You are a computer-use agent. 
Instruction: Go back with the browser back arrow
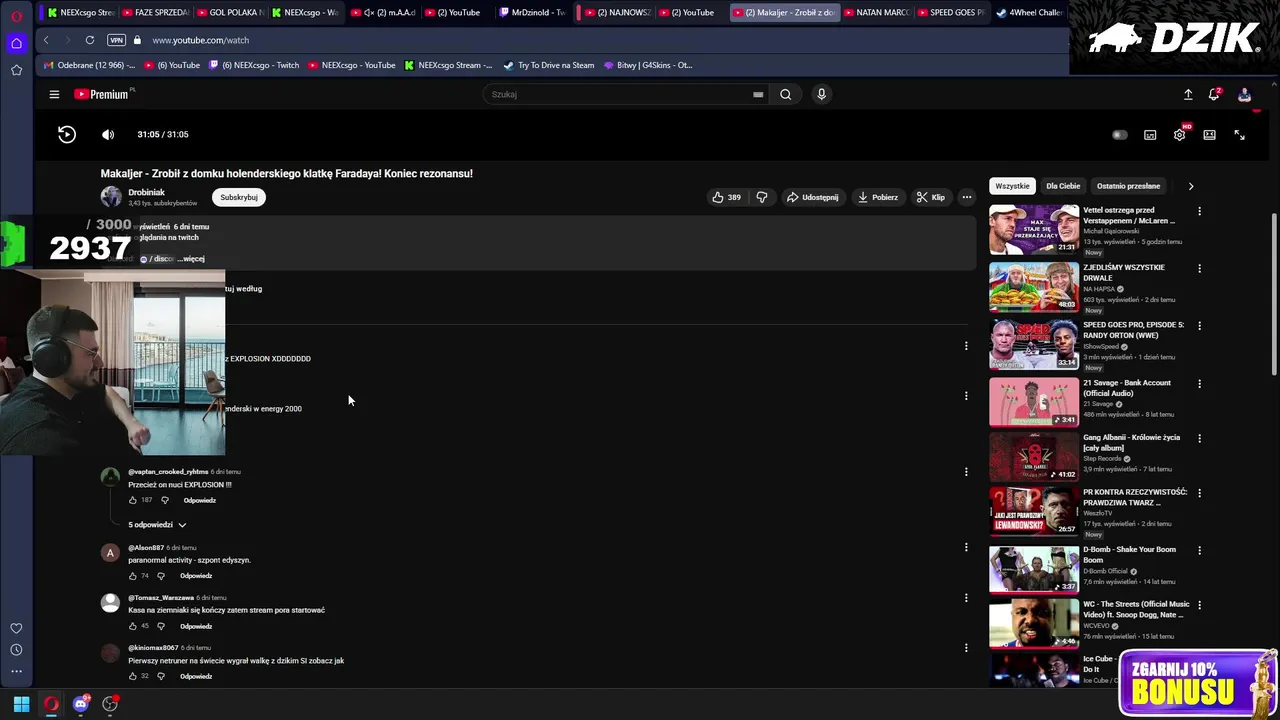pos(46,40)
